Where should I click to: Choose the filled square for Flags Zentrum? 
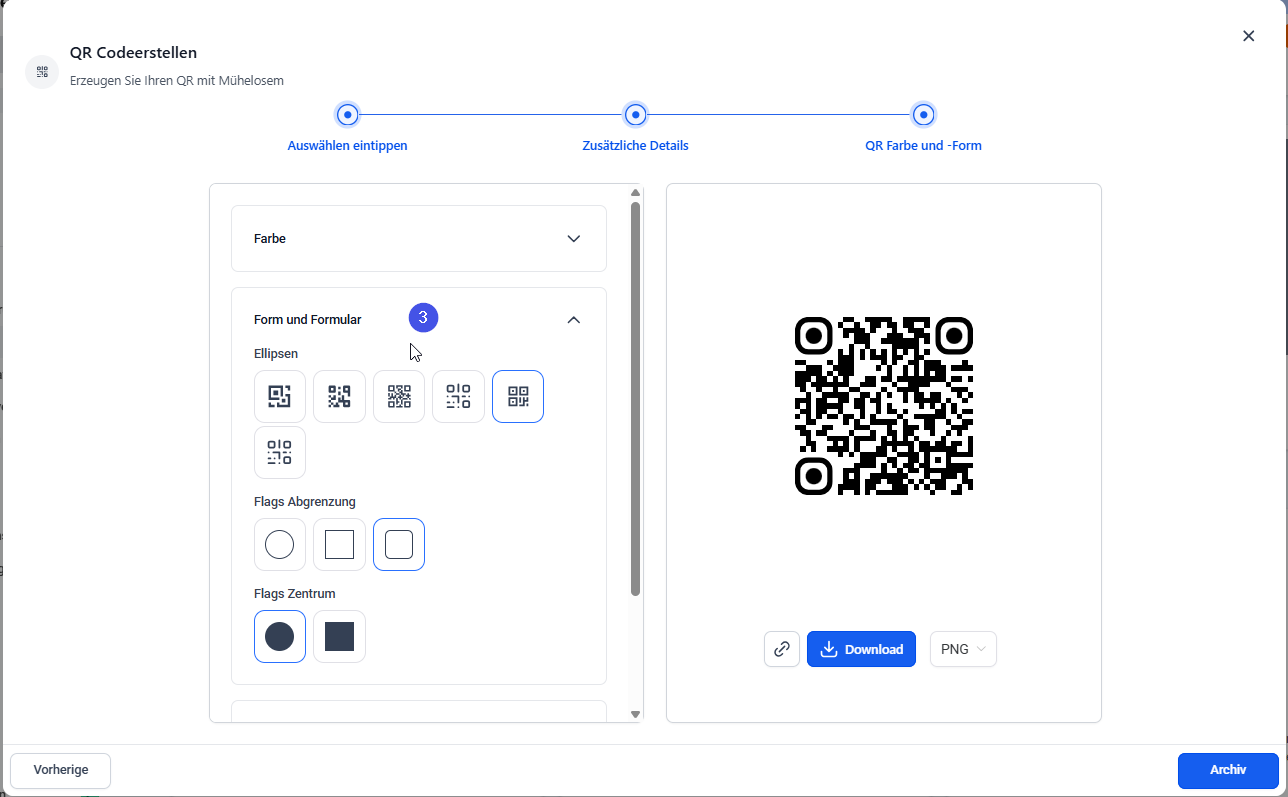click(339, 636)
